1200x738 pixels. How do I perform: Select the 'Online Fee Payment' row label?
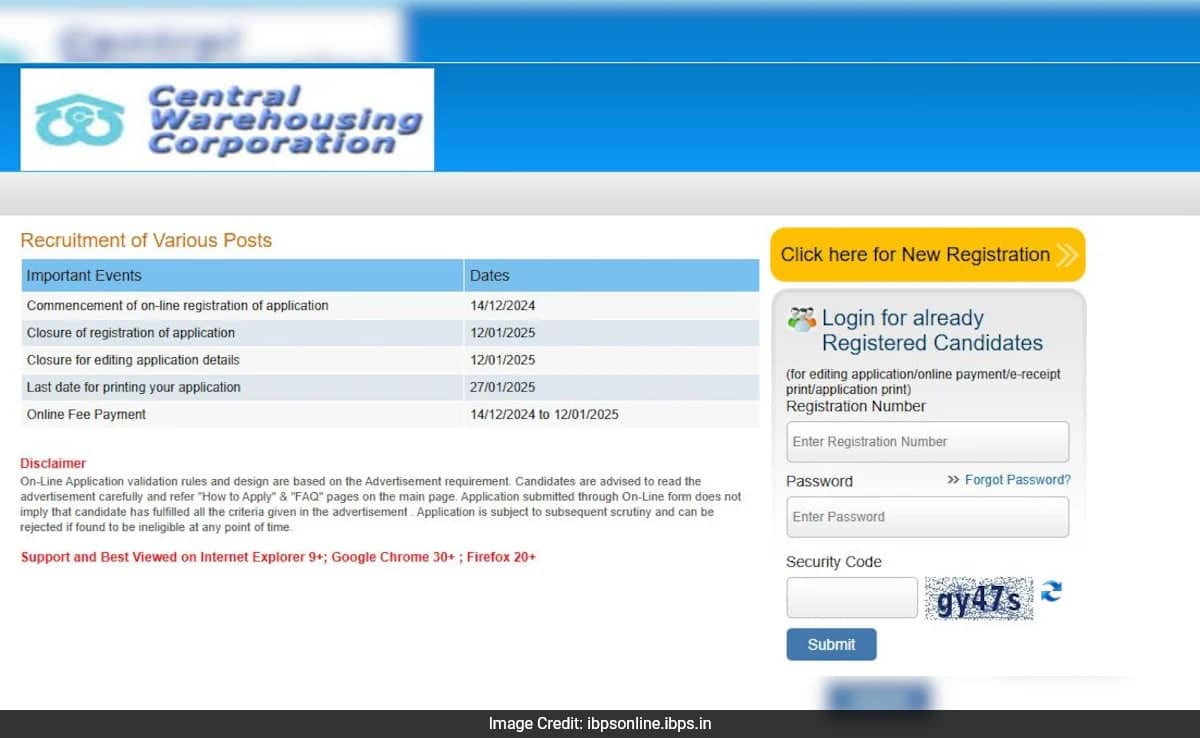(86, 414)
